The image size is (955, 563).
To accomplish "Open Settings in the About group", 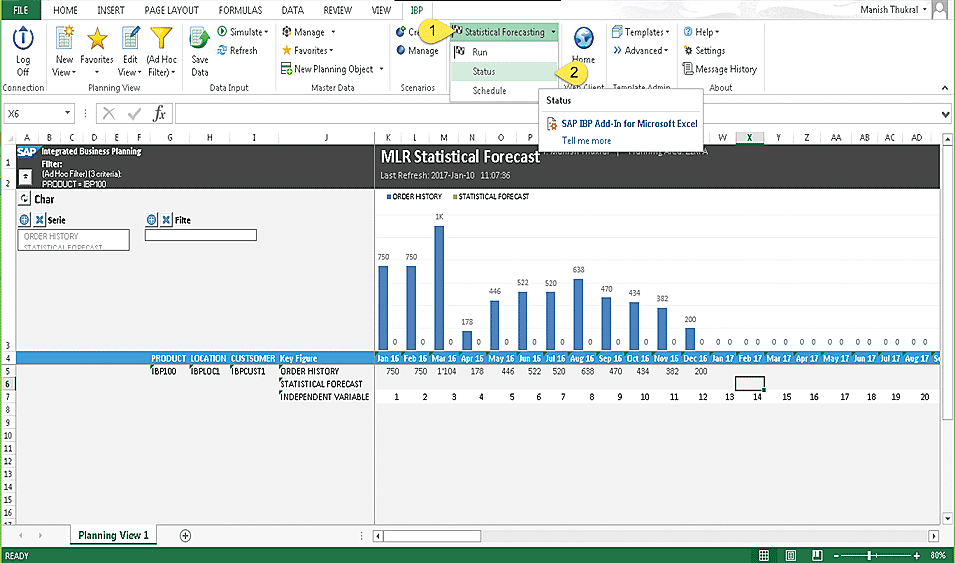I will (x=704, y=51).
